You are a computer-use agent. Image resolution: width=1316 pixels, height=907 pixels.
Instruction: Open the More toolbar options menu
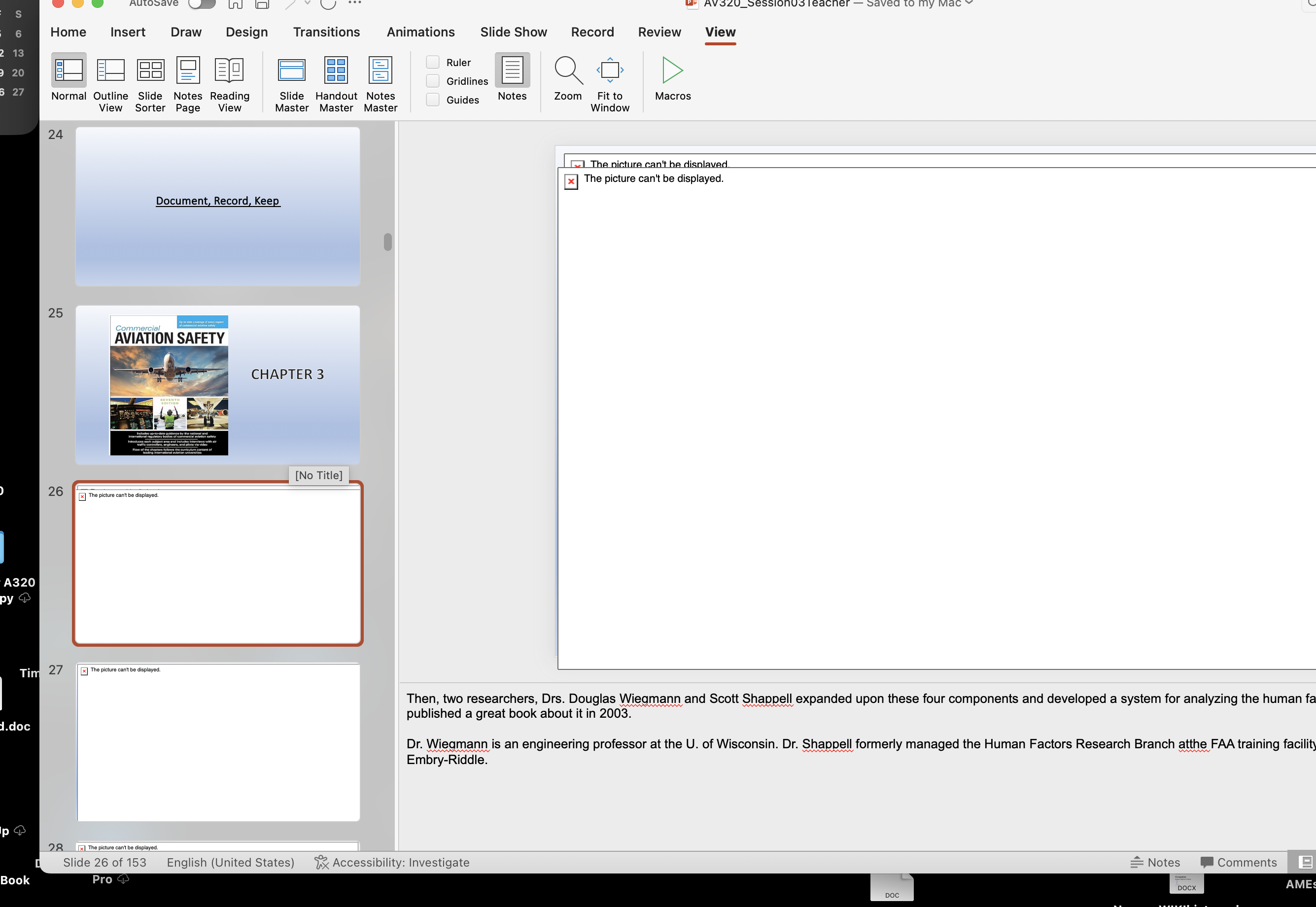(356, 3)
